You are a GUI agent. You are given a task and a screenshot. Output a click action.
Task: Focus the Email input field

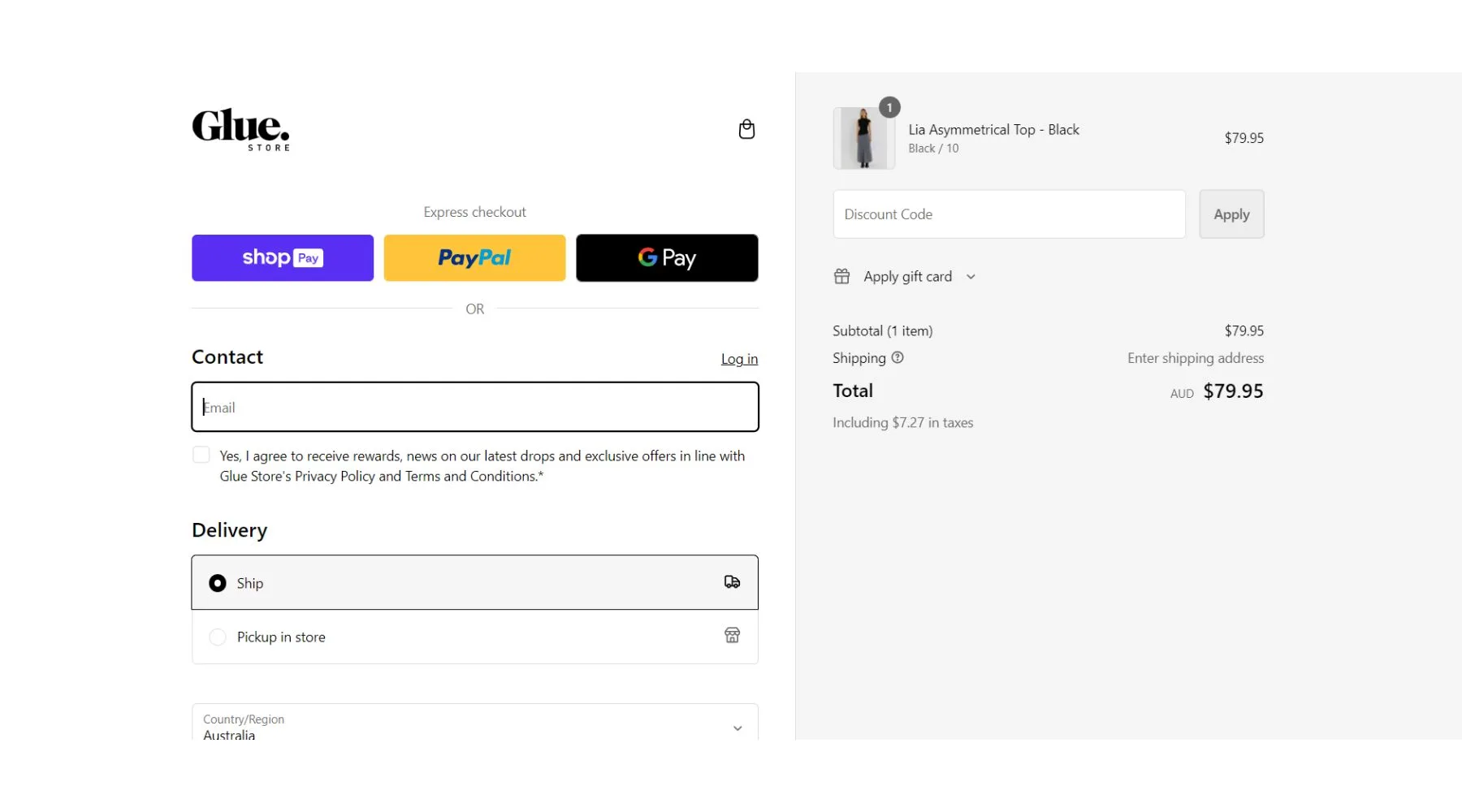474,407
